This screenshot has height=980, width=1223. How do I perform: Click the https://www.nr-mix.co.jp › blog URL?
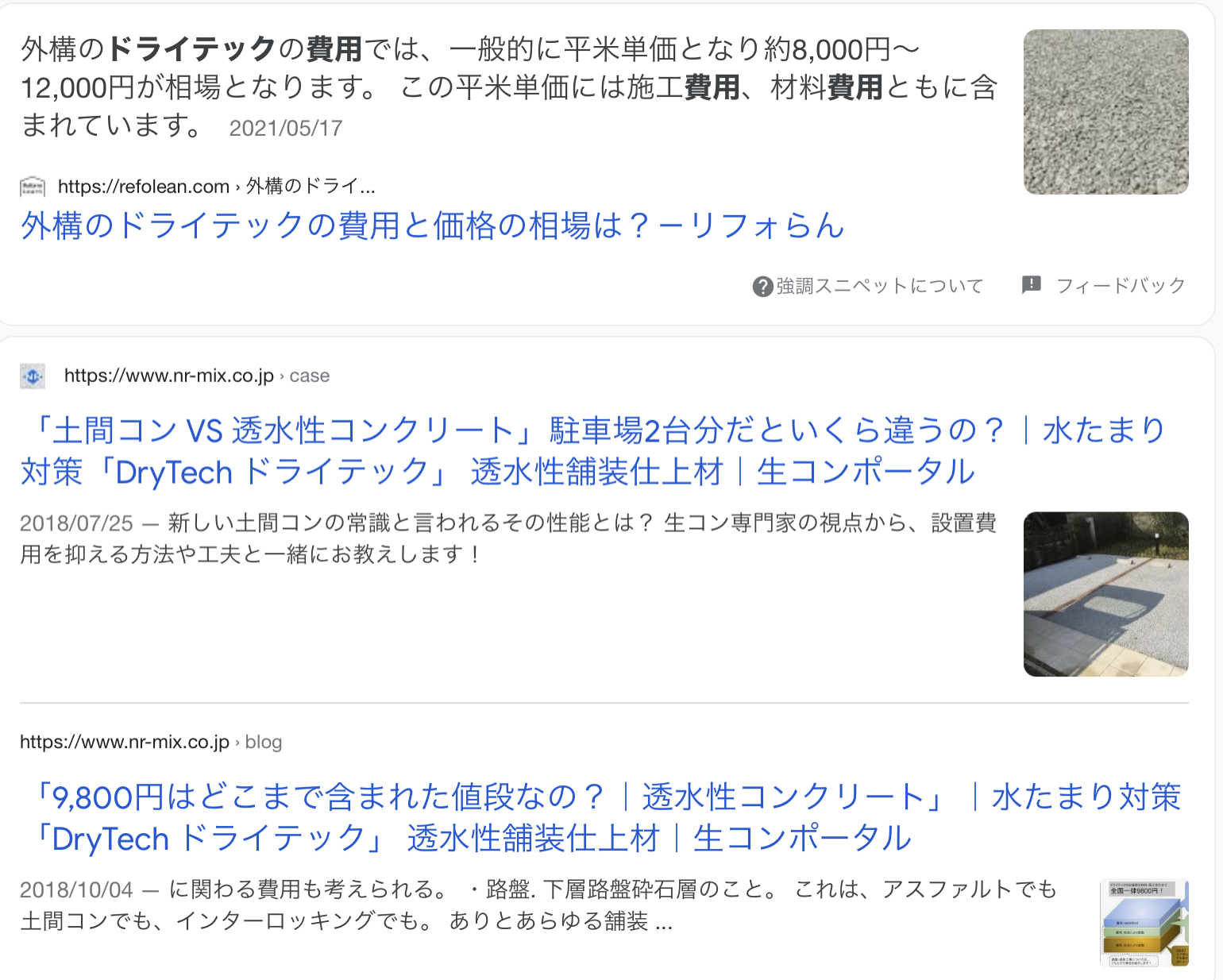pos(151,742)
